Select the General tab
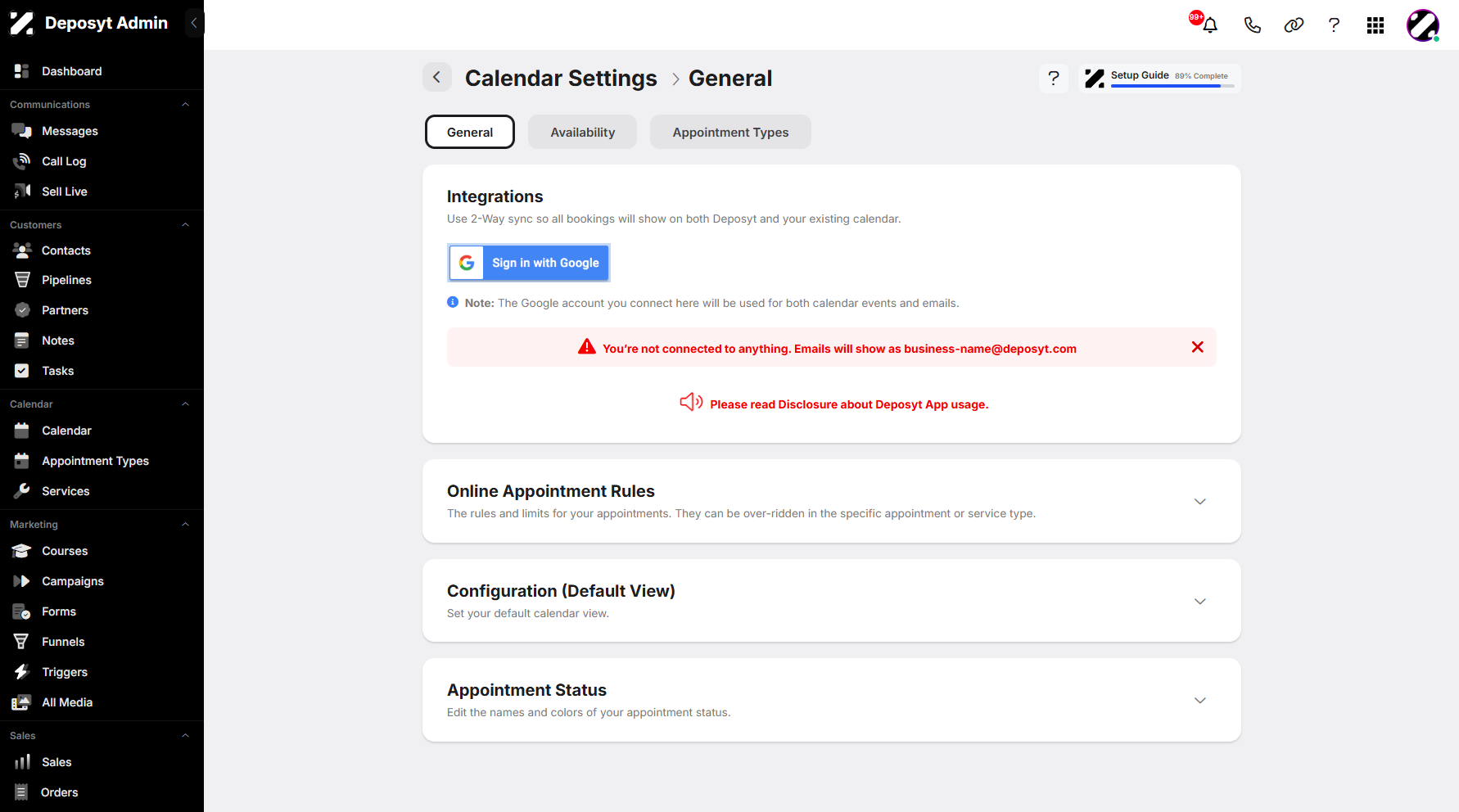This screenshot has height=812, width=1459. coord(470,132)
